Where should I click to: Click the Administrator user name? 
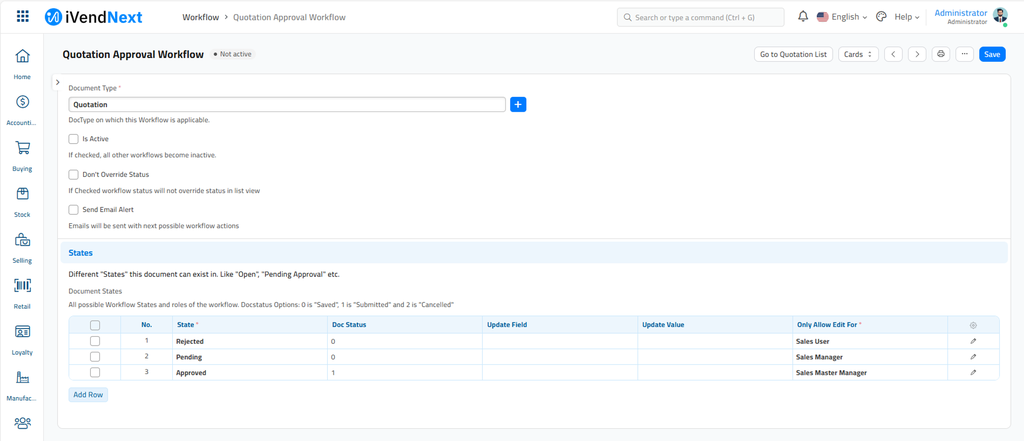(961, 12)
